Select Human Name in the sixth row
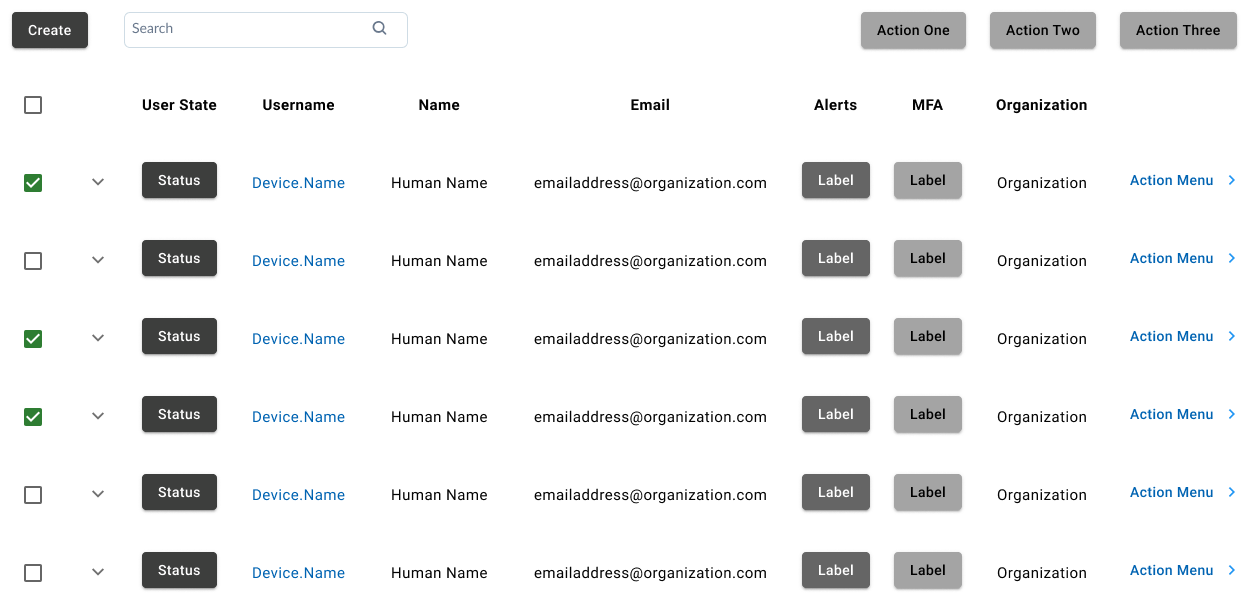The height and width of the screenshot is (606, 1258). (439, 573)
